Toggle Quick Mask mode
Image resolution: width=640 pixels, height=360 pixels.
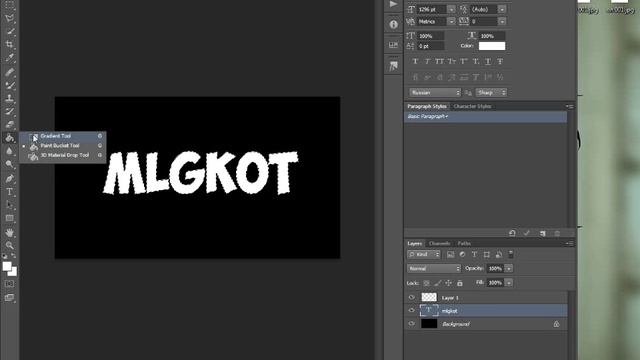(x=9, y=284)
